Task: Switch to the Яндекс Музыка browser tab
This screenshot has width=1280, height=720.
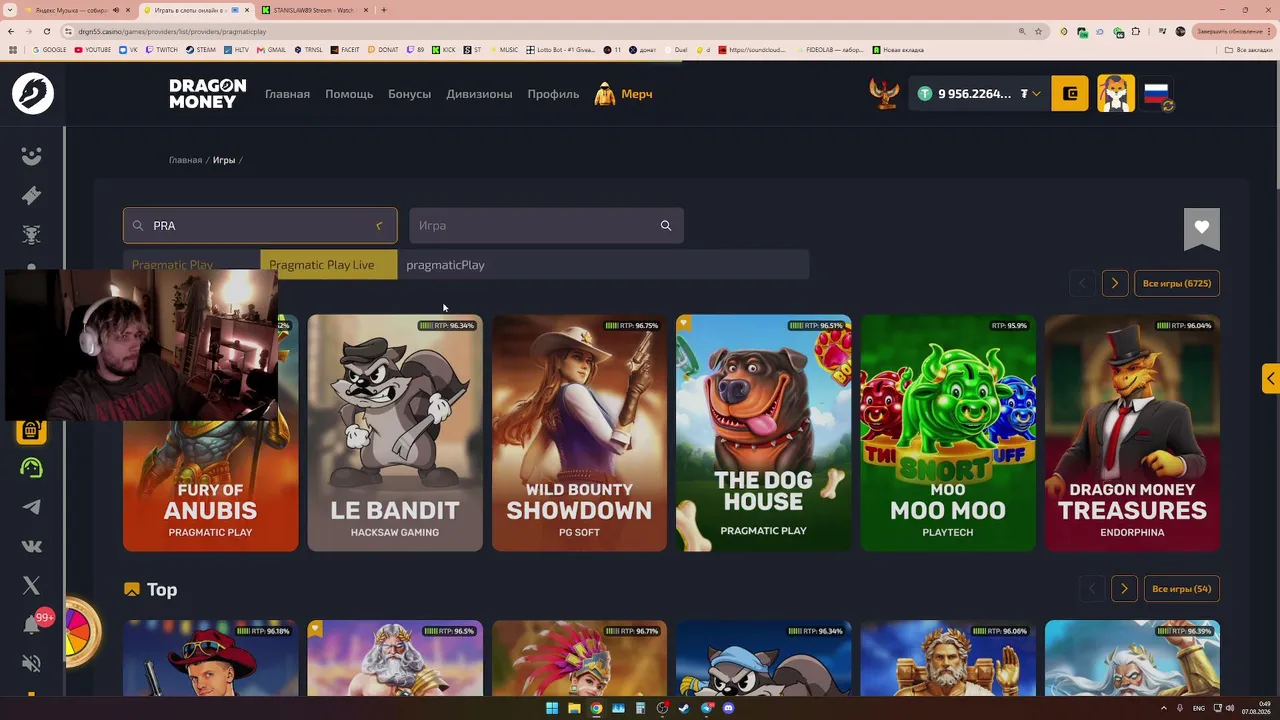Action: pos(72,10)
